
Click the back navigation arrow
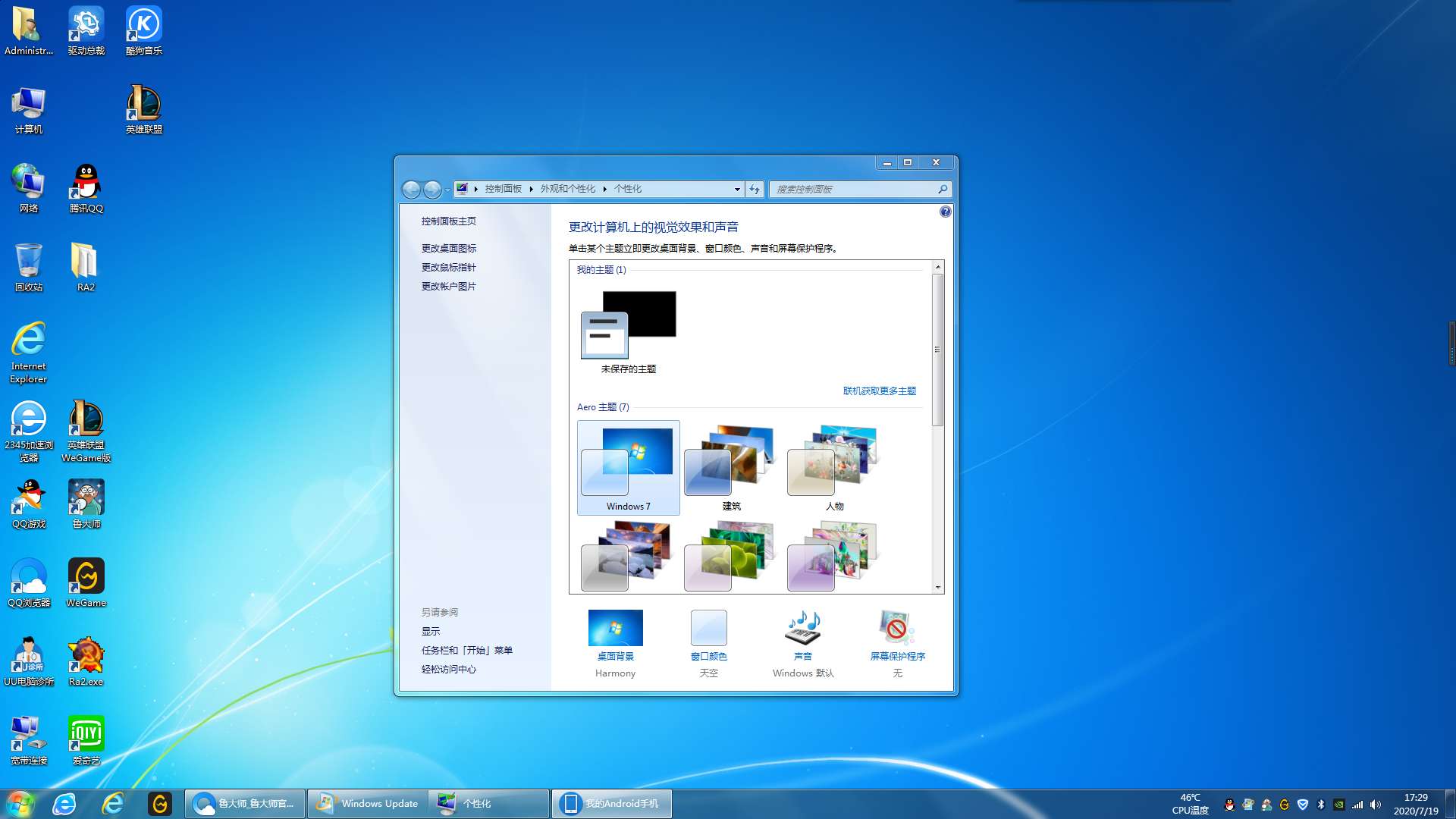point(411,190)
